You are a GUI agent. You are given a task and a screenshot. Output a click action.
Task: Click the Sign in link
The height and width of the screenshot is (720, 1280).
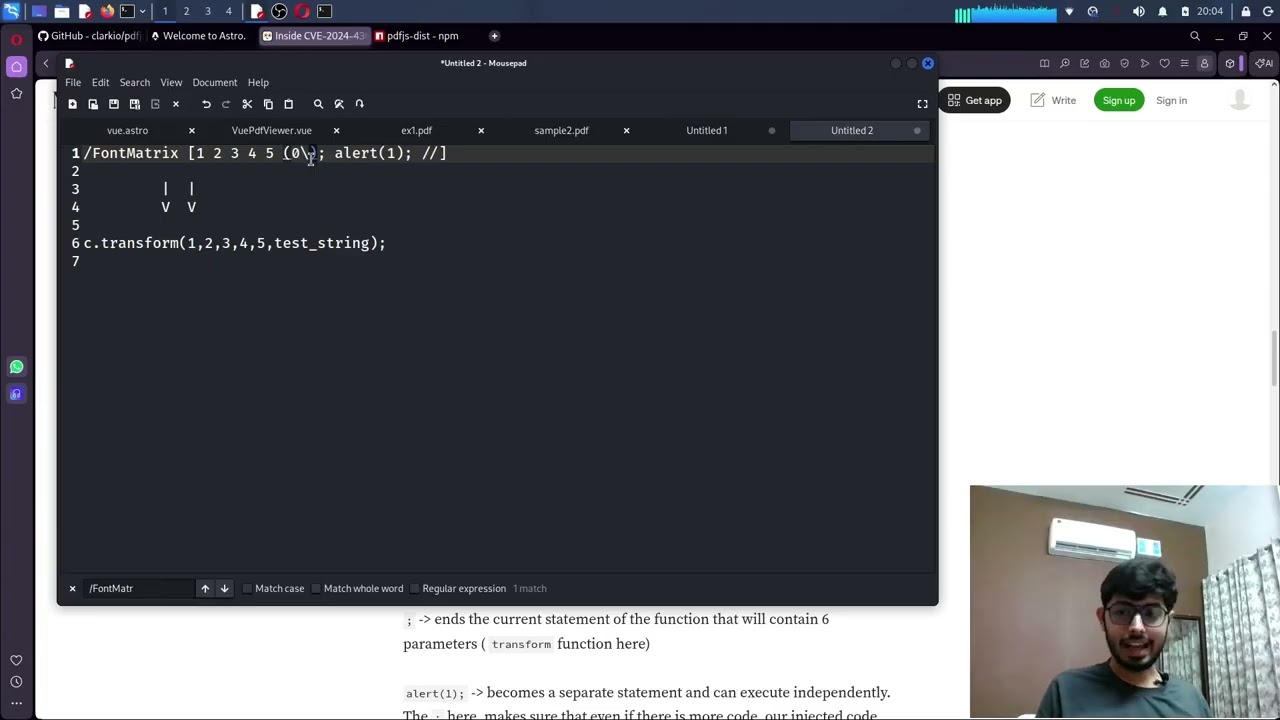[x=1171, y=100]
